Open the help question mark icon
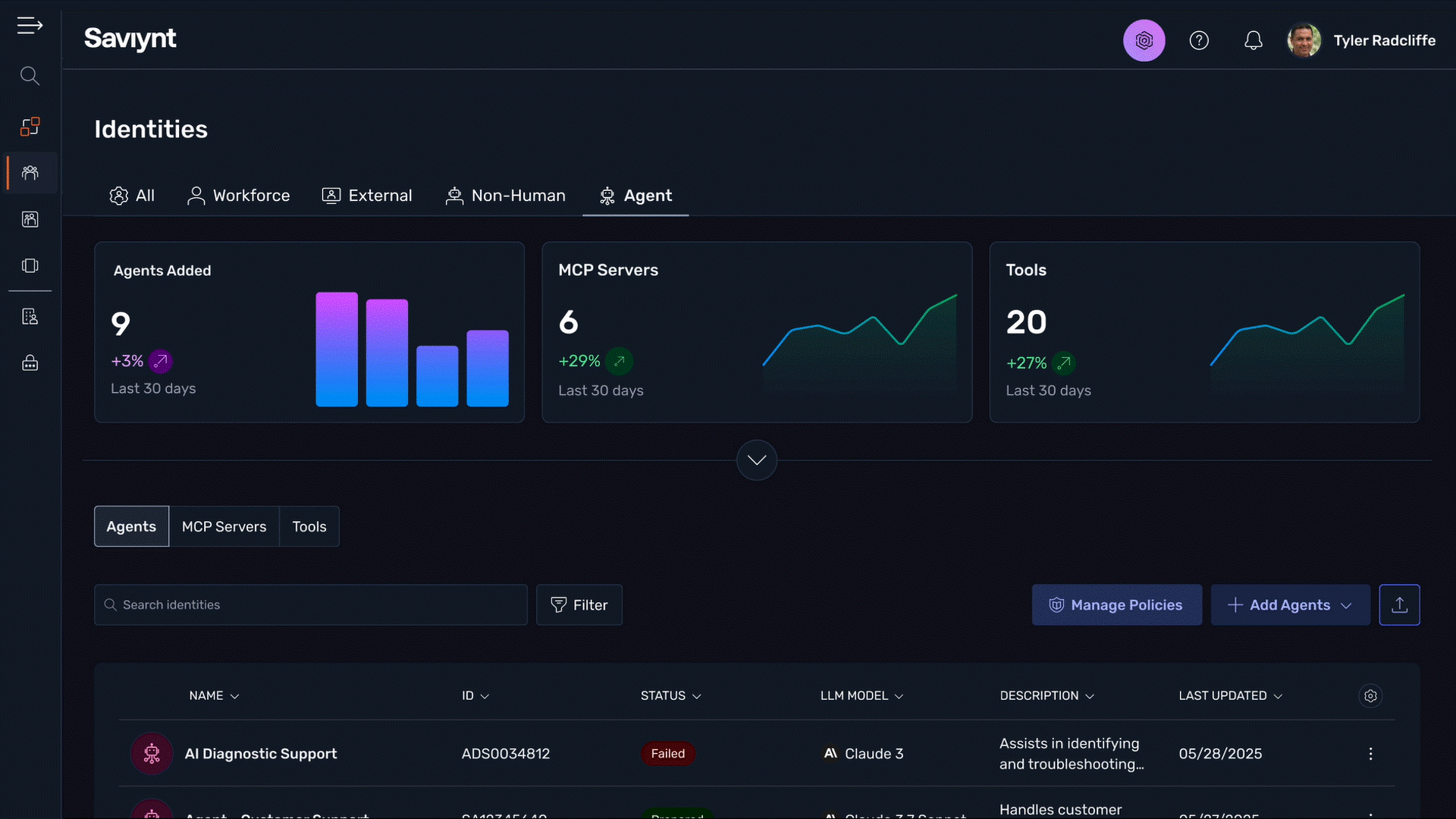The height and width of the screenshot is (819, 1456). [1199, 41]
